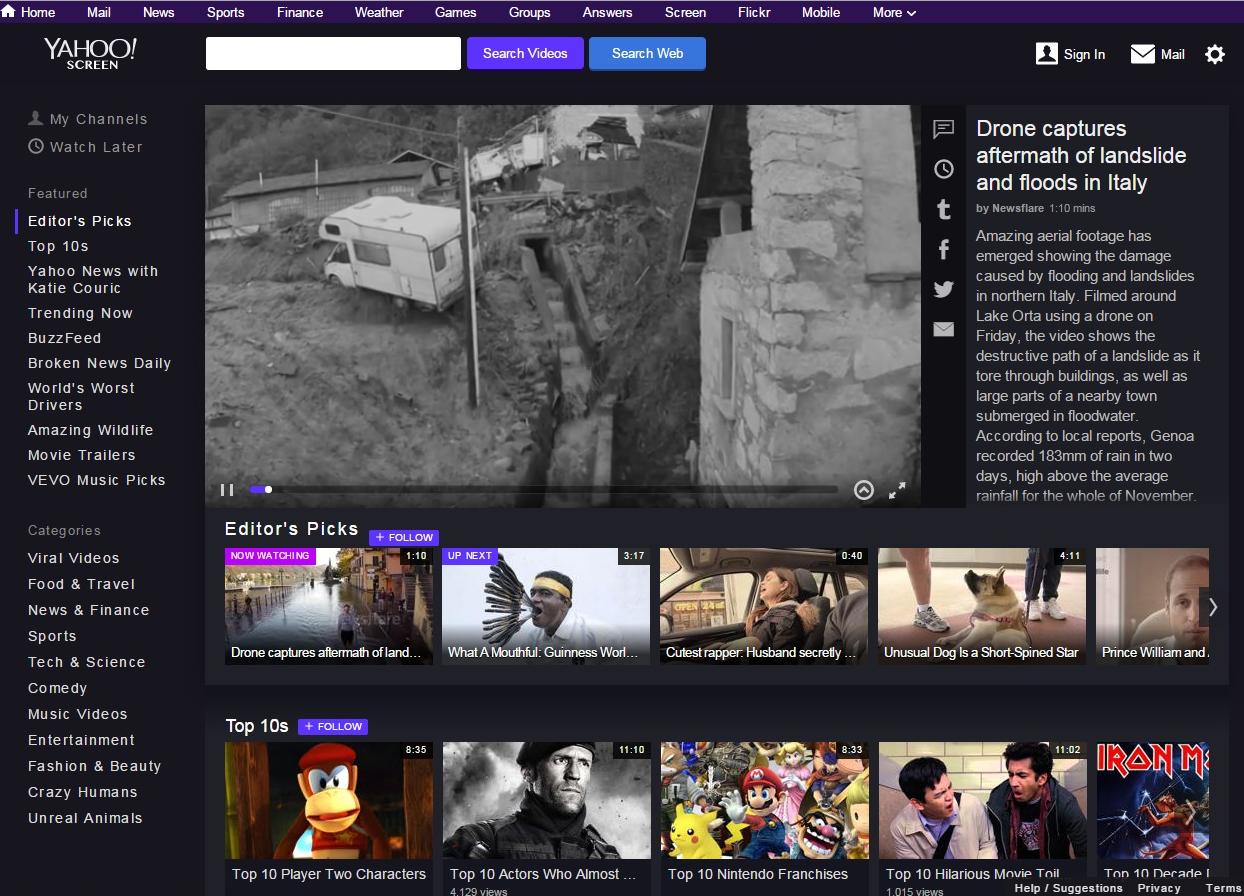The width and height of the screenshot is (1244, 896).
Task: Show next Editor's Picks videos arrow
Action: (1213, 607)
